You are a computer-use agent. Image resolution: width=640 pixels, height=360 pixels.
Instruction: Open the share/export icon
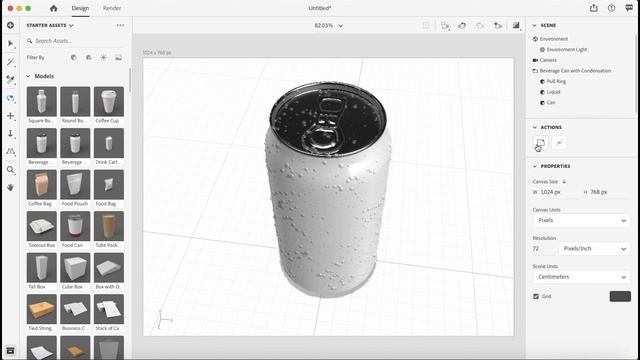point(594,8)
